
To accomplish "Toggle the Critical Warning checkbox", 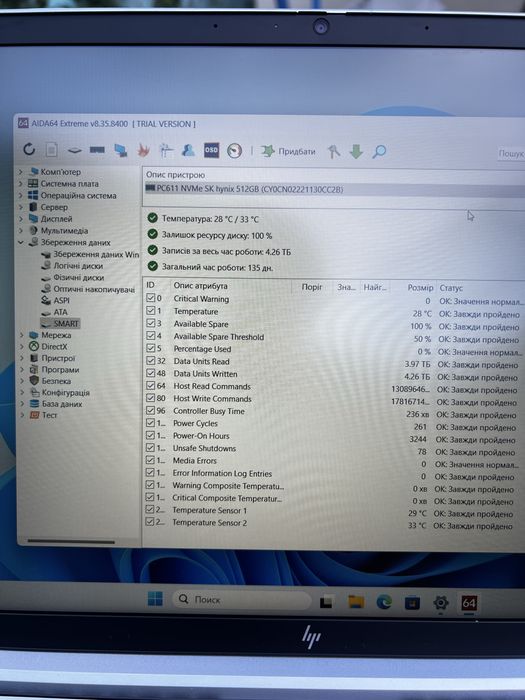I will [x=150, y=298].
